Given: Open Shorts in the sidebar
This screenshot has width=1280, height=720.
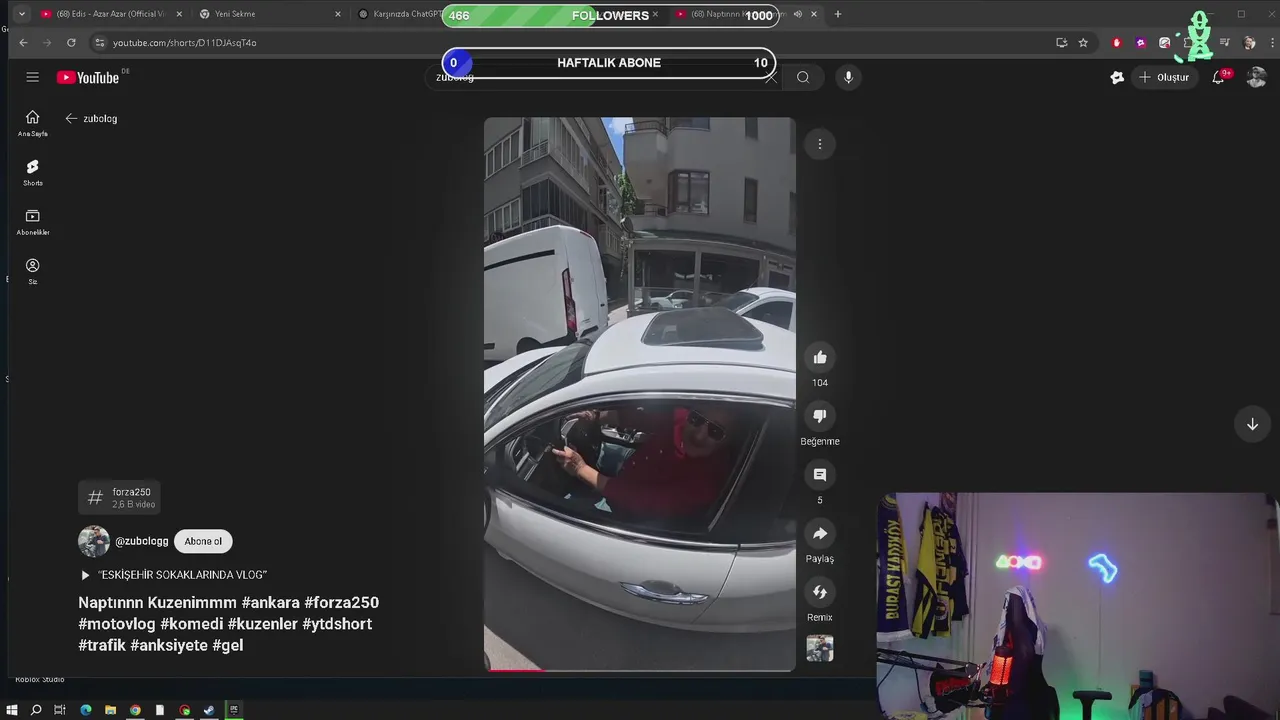Looking at the screenshot, I should click(33, 172).
